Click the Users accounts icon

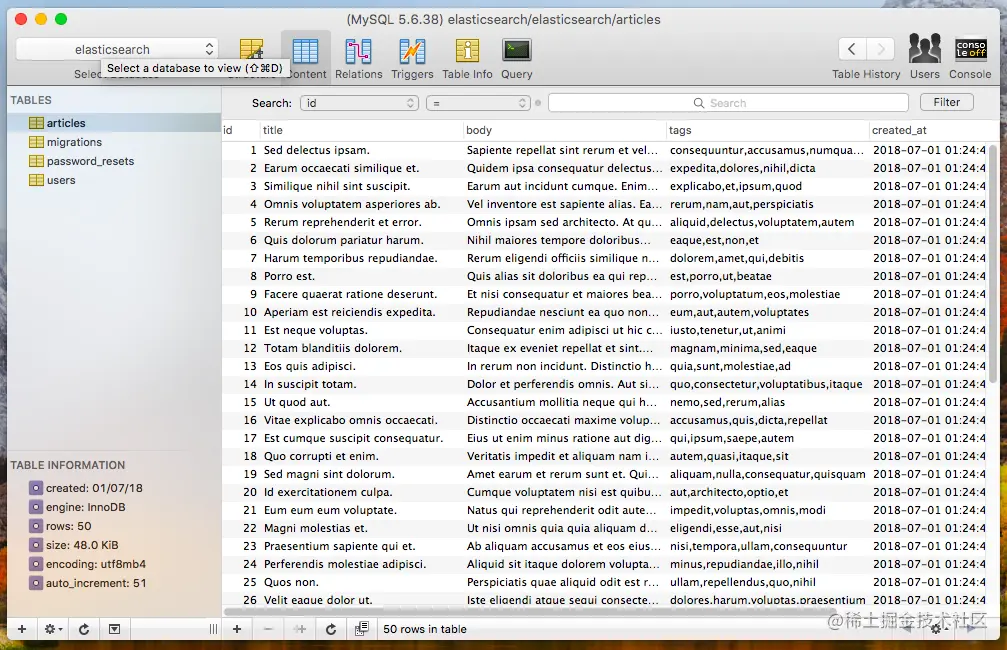(x=924, y=57)
